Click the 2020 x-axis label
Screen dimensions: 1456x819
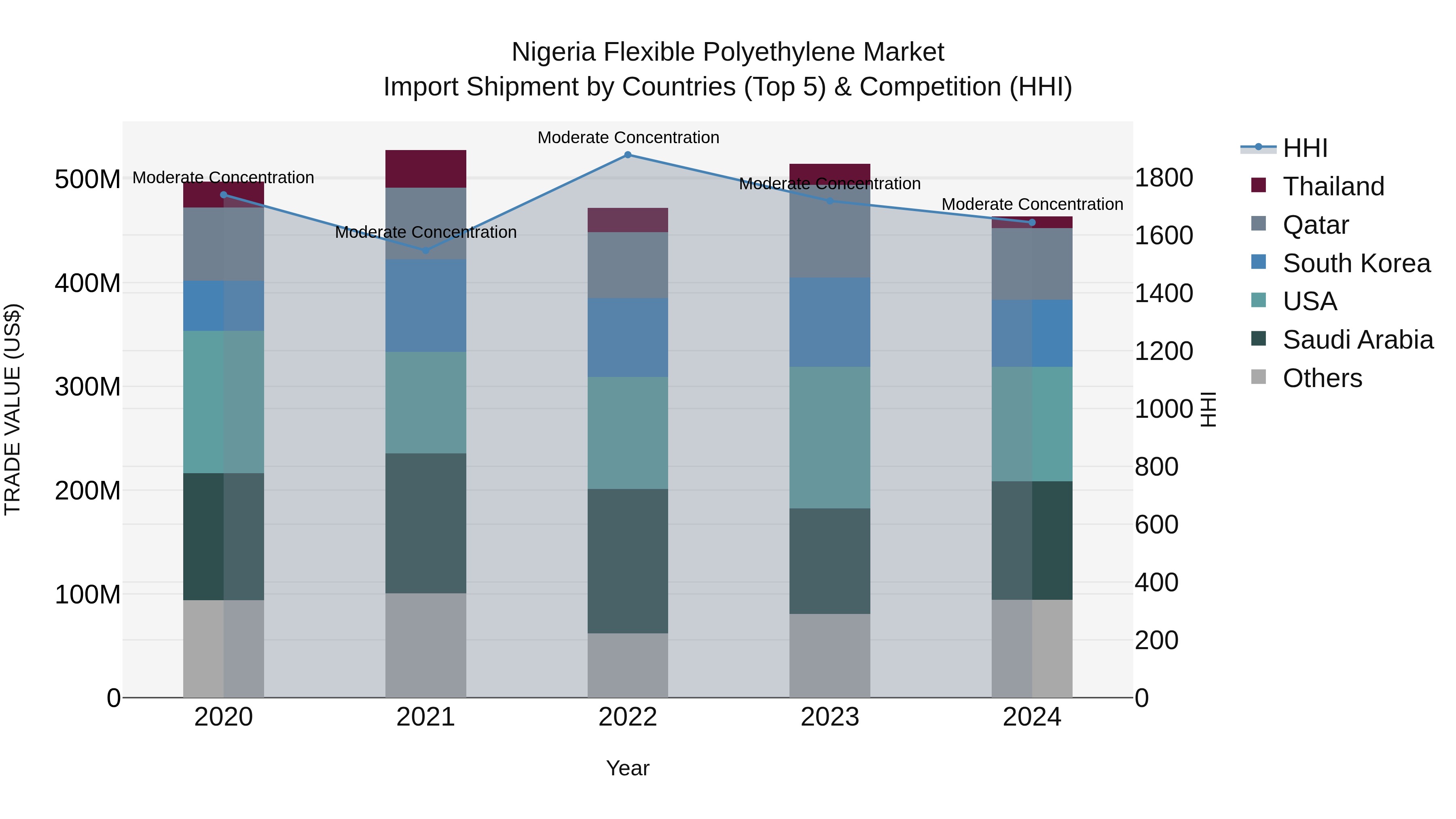[223, 717]
